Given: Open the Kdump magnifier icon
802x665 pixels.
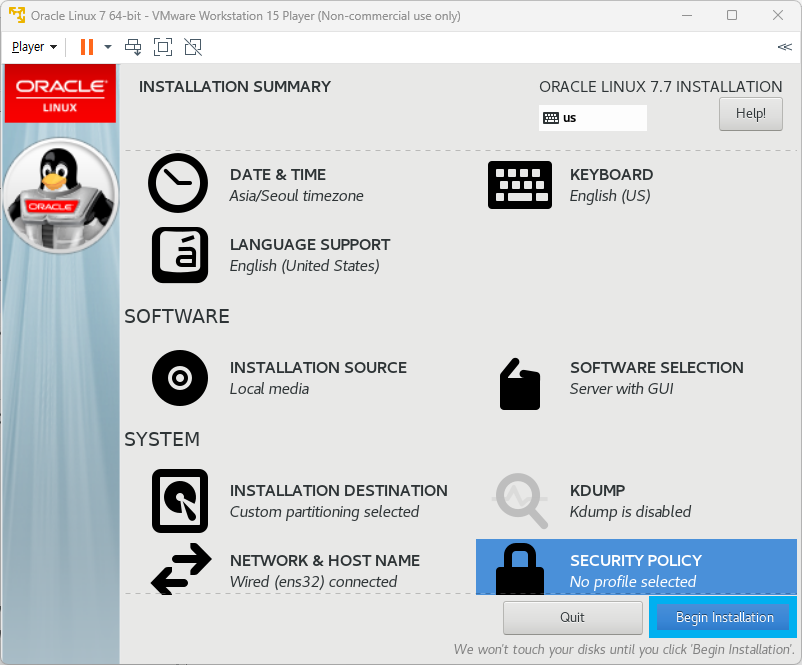Looking at the screenshot, I should click(x=520, y=501).
